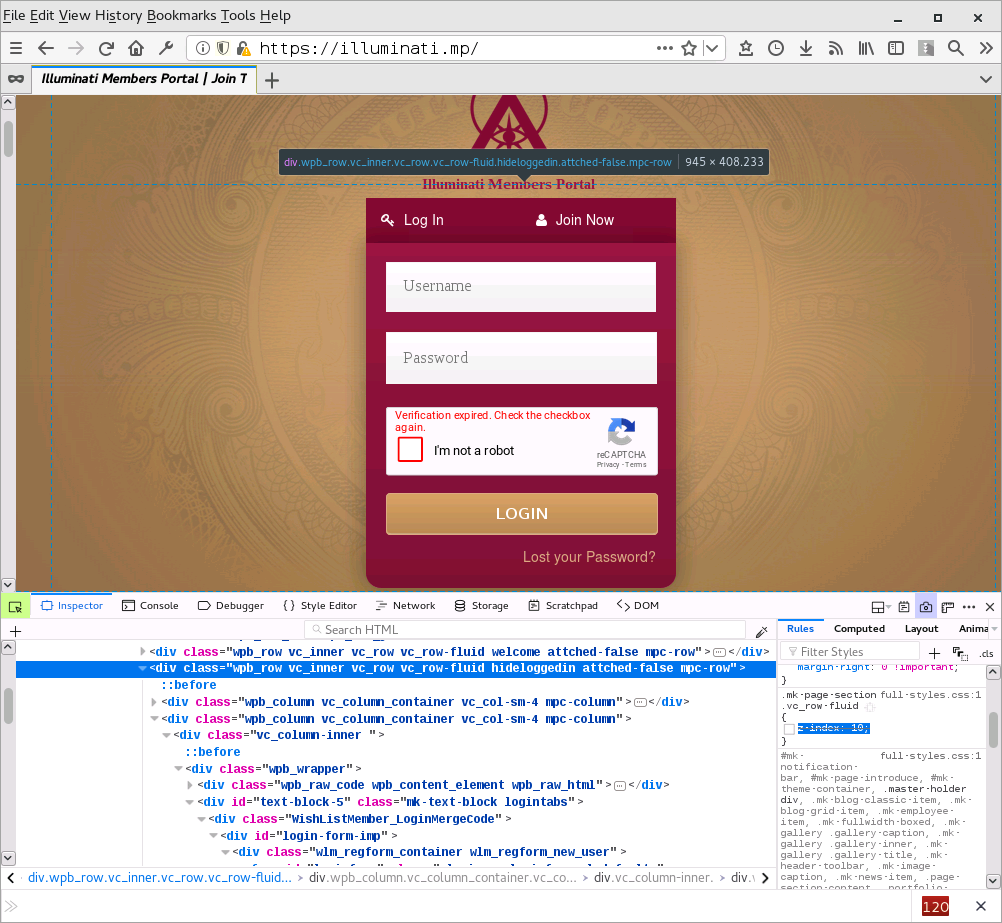Image resolution: width=1002 pixels, height=923 pixels.
Task: Click the LOGIN button
Action: (x=521, y=513)
